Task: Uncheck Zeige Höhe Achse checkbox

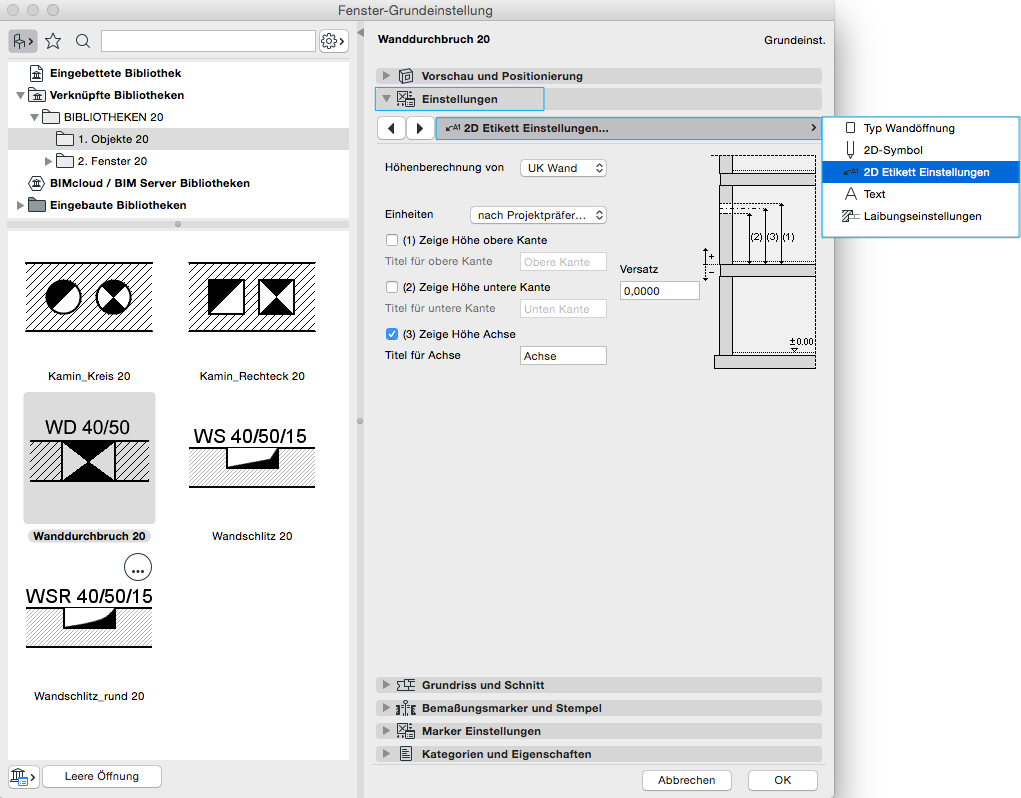Action: pyautogui.click(x=393, y=334)
